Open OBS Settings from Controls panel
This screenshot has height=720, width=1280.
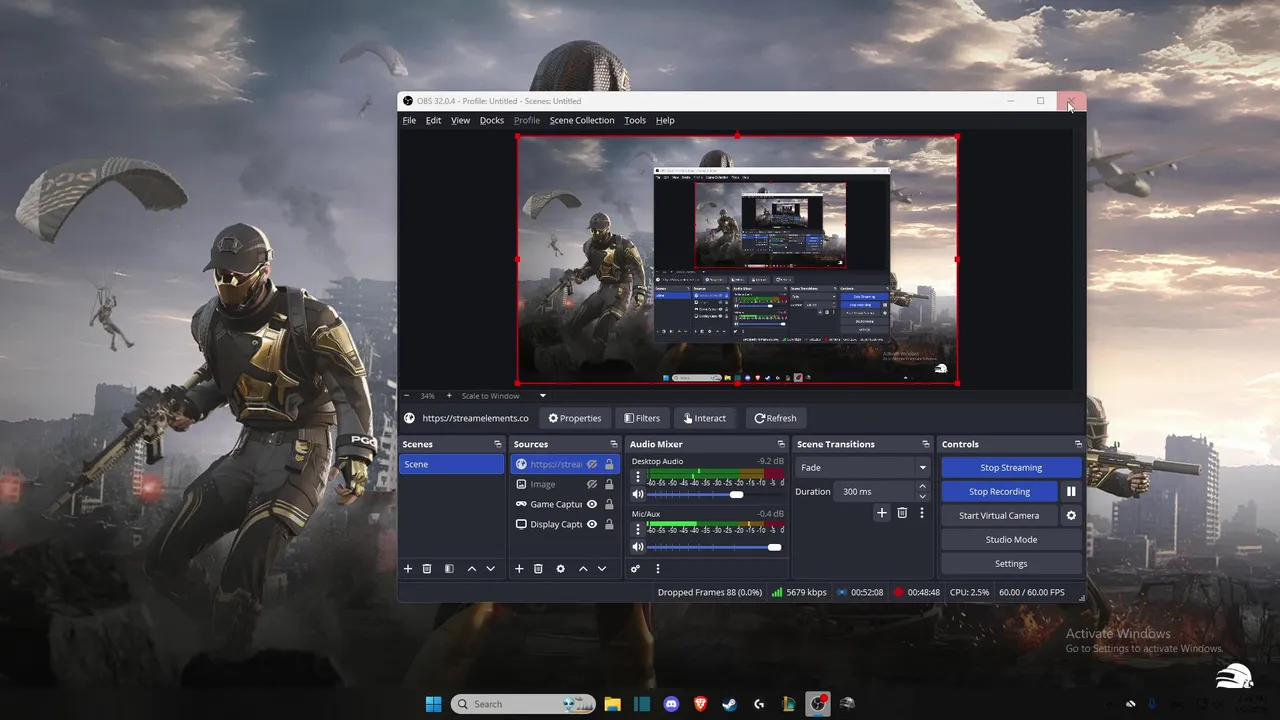pyautogui.click(x=1011, y=564)
